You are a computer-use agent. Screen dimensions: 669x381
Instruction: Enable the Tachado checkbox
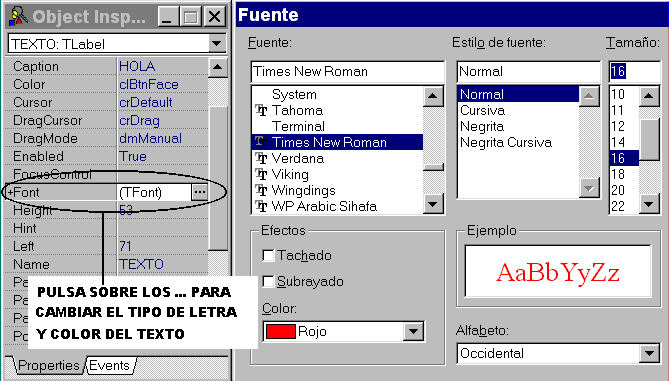pos(268,256)
